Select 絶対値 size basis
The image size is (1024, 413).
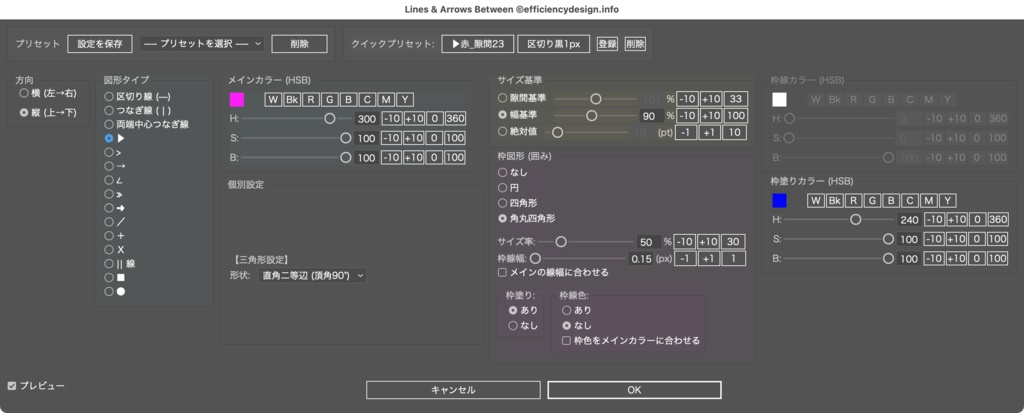tap(518, 131)
